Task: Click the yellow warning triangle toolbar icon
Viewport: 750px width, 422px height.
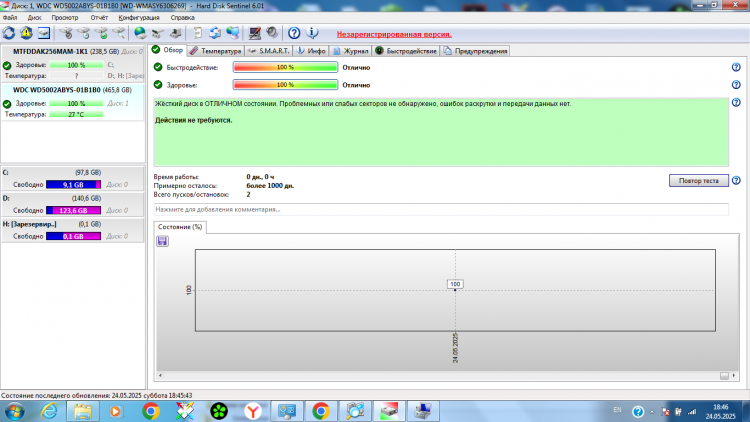Action: click(26, 33)
